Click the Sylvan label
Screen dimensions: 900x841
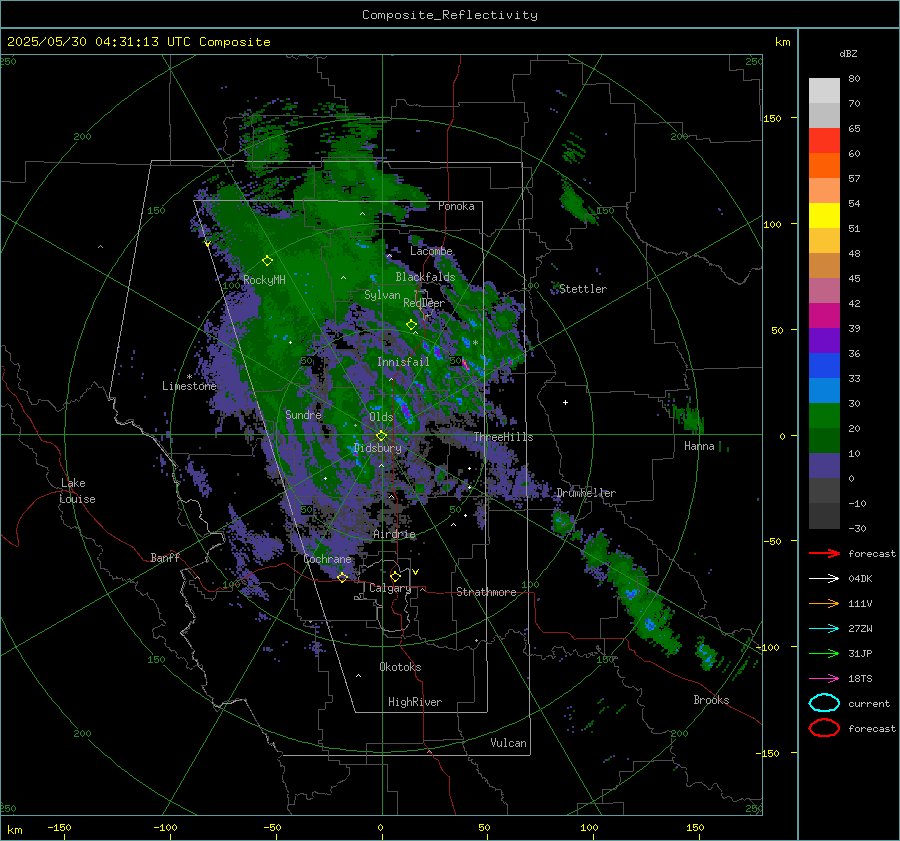pos(382,295)
